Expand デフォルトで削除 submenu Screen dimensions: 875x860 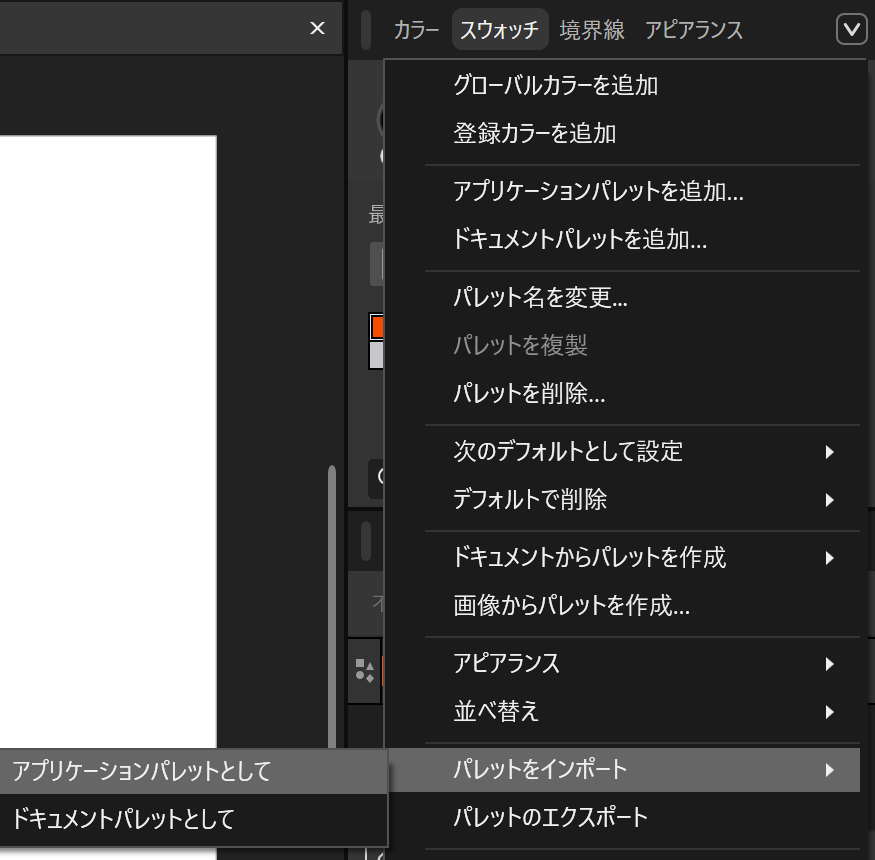tap(622, 499)
